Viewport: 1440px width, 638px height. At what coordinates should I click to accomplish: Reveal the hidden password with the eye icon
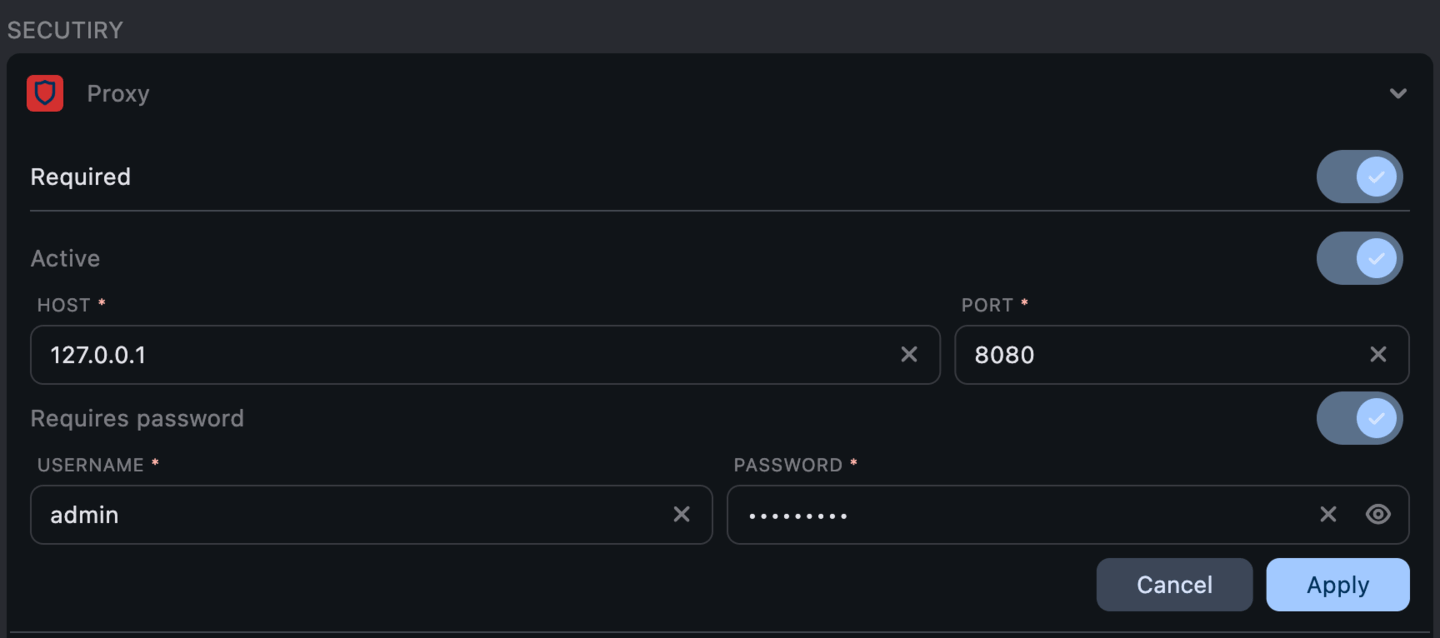[x=1378, y=514]
